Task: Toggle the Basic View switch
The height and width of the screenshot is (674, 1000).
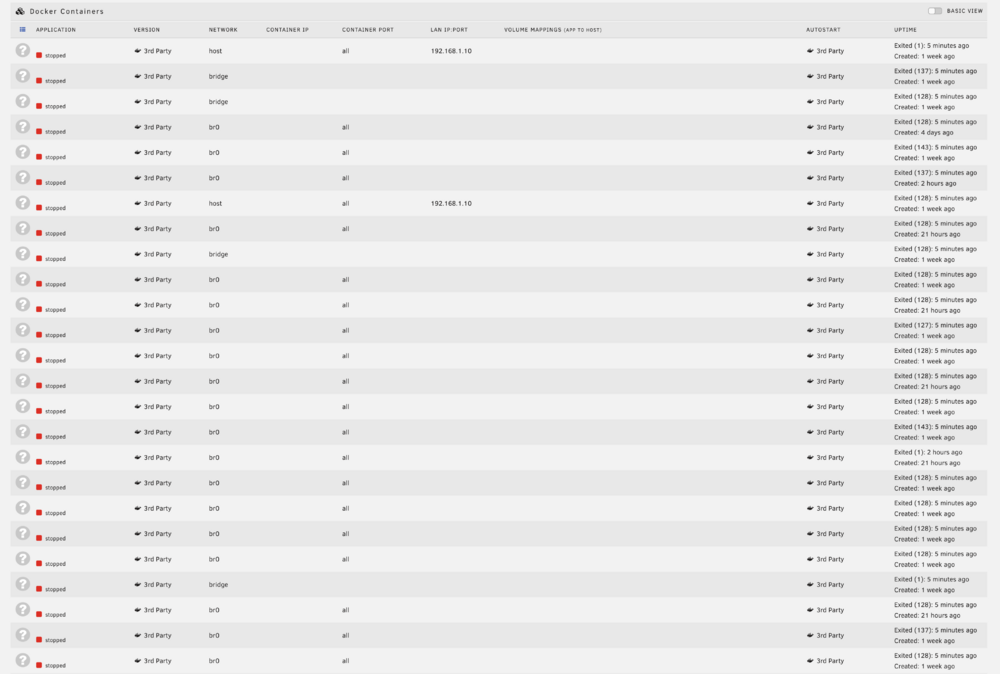Action: (x=934, y=11)
